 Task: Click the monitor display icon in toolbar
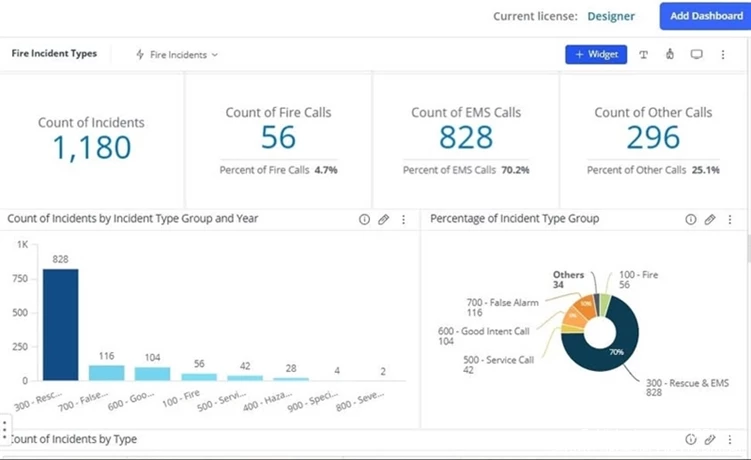point(697,55)
